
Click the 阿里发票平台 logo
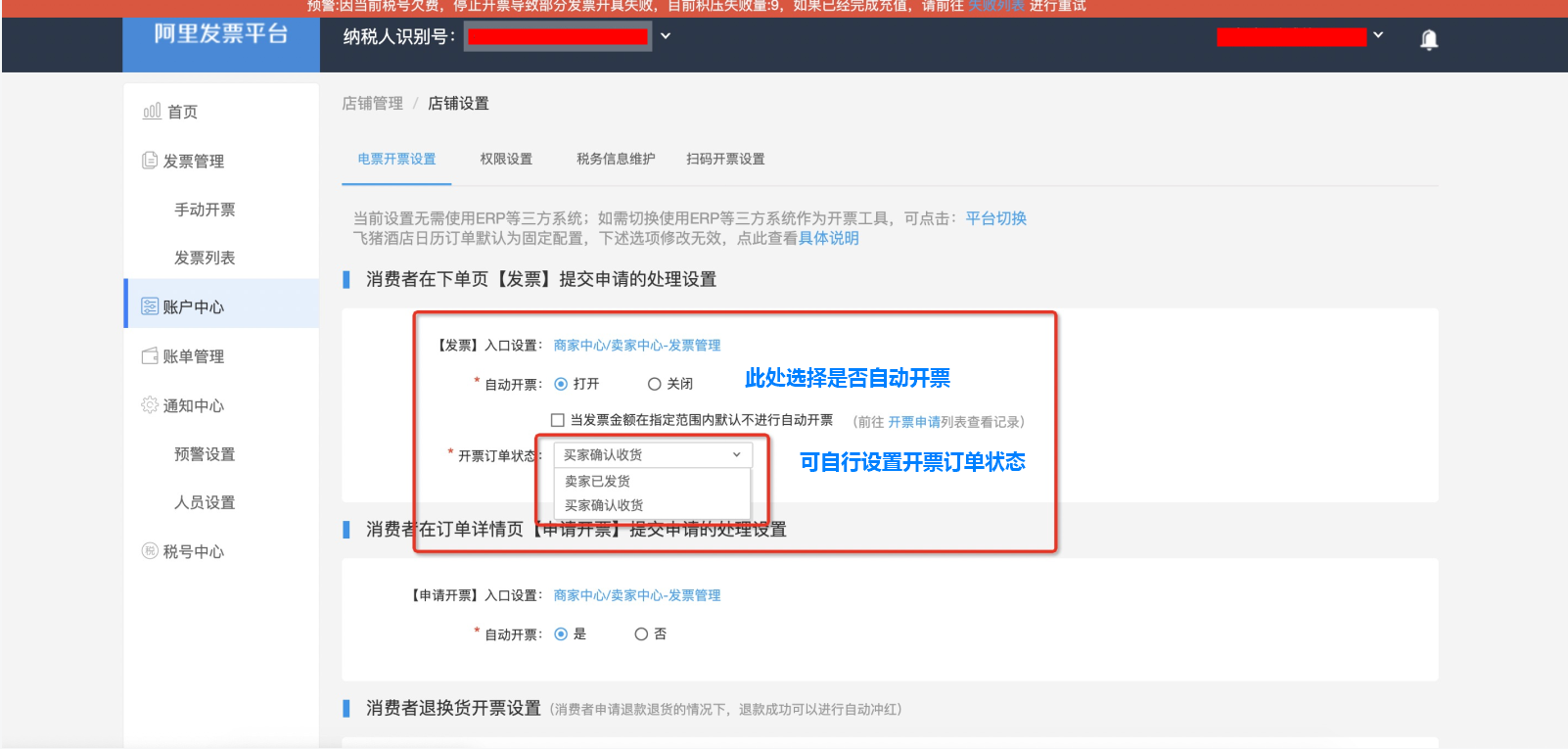click(221, 35)
